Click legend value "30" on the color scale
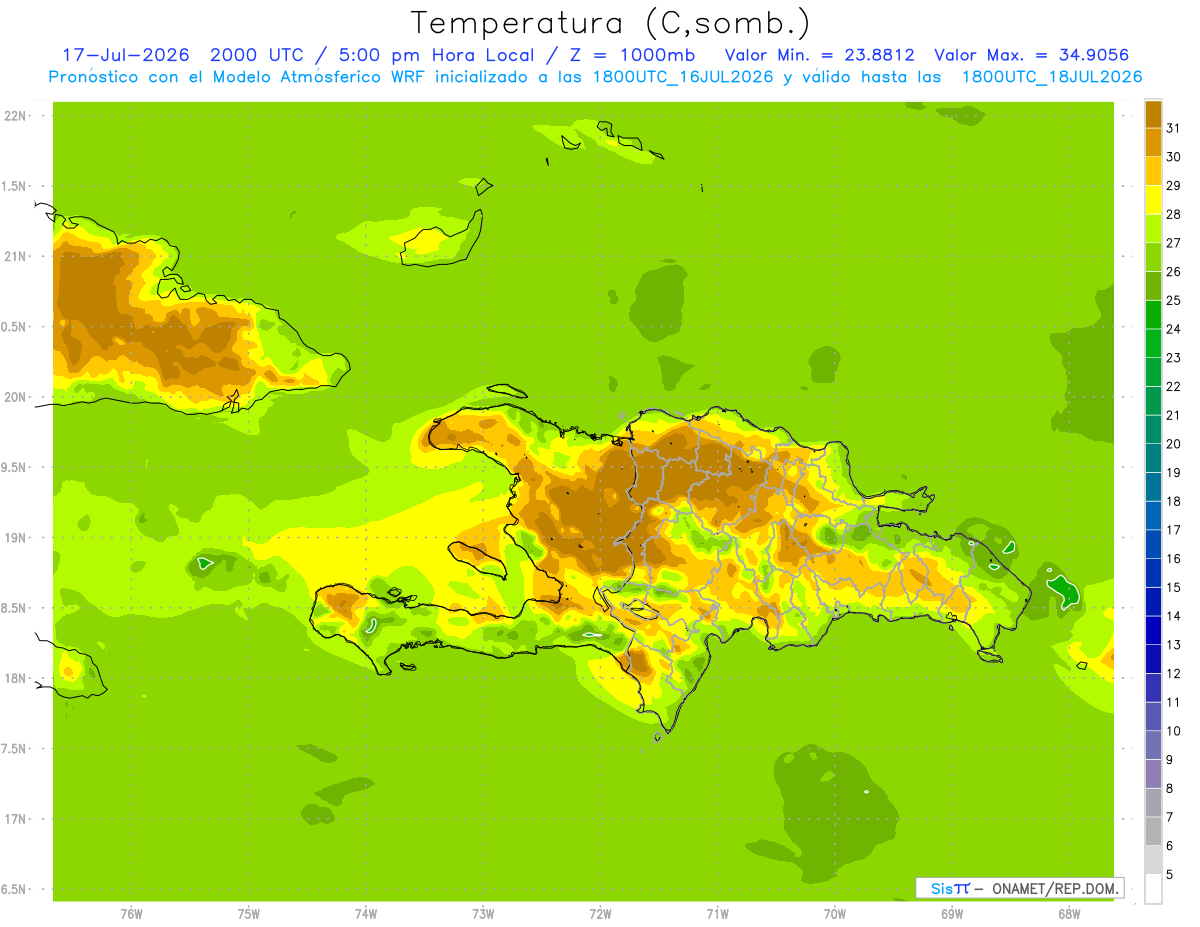This screenshot has width=1200, height=927. click(1173, 157)
